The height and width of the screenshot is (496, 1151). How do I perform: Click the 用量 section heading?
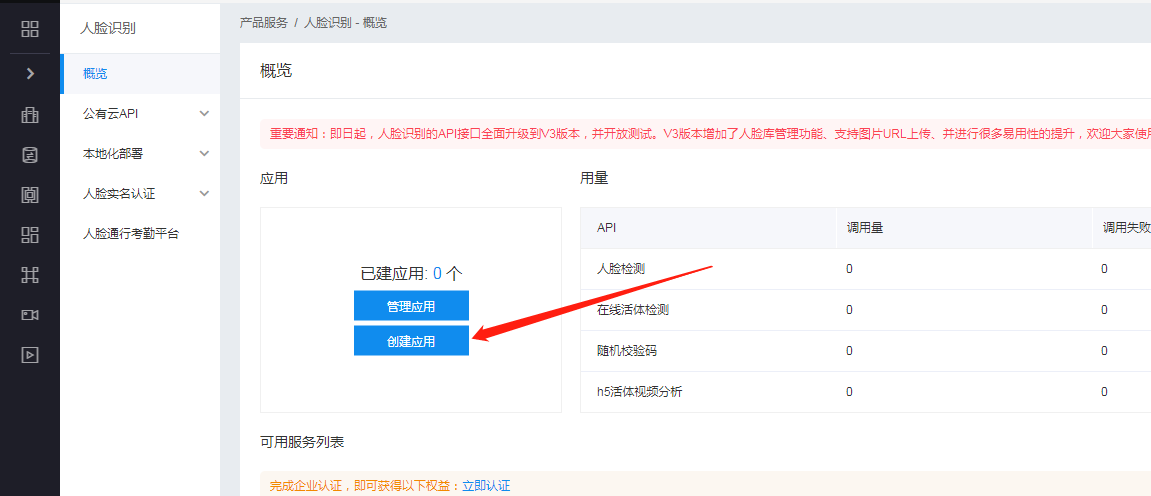594,178
